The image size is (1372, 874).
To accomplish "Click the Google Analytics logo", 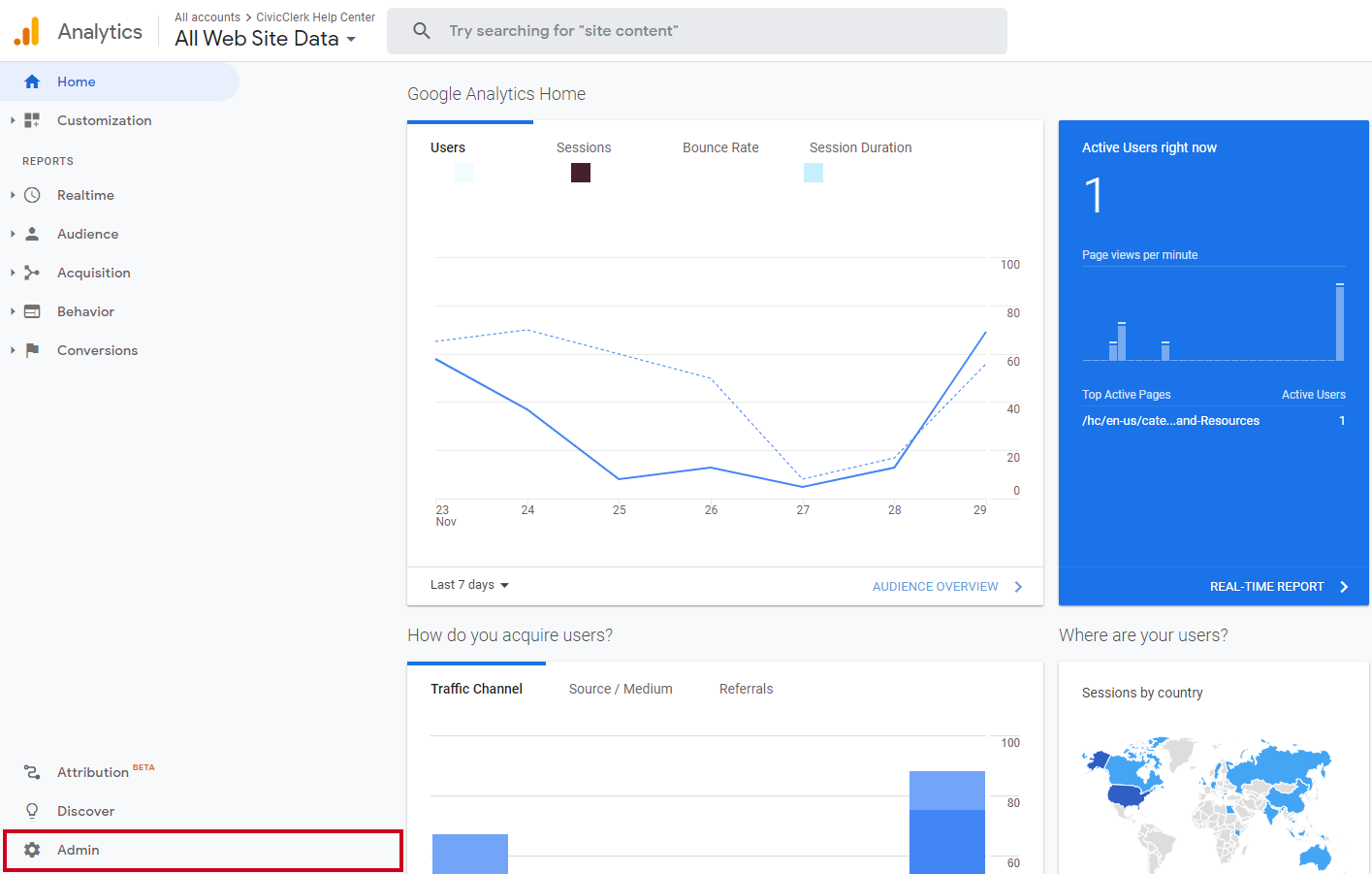I will pos(27,31).
